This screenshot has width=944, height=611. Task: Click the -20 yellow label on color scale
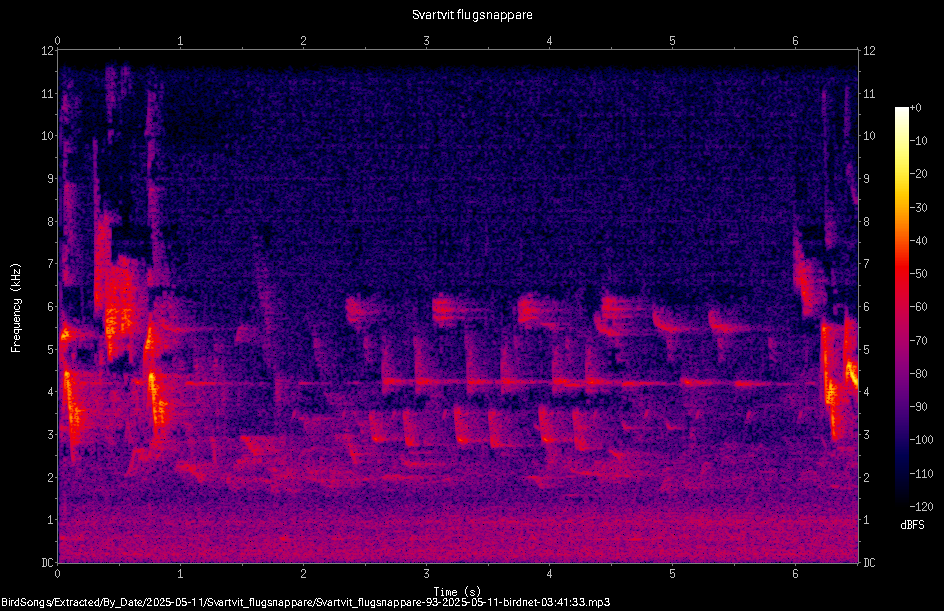click(918, 174)
